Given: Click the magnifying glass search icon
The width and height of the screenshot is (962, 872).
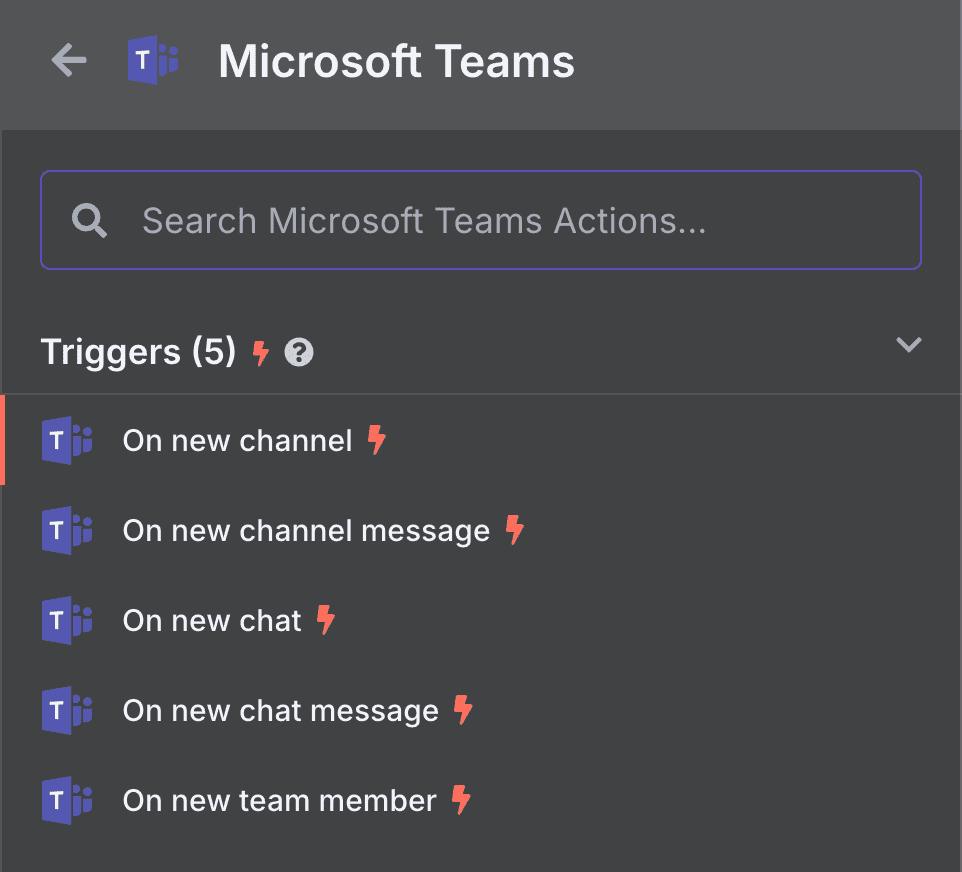Looking at the screenshot, I should pyautogui.click(x=90, y=220).
